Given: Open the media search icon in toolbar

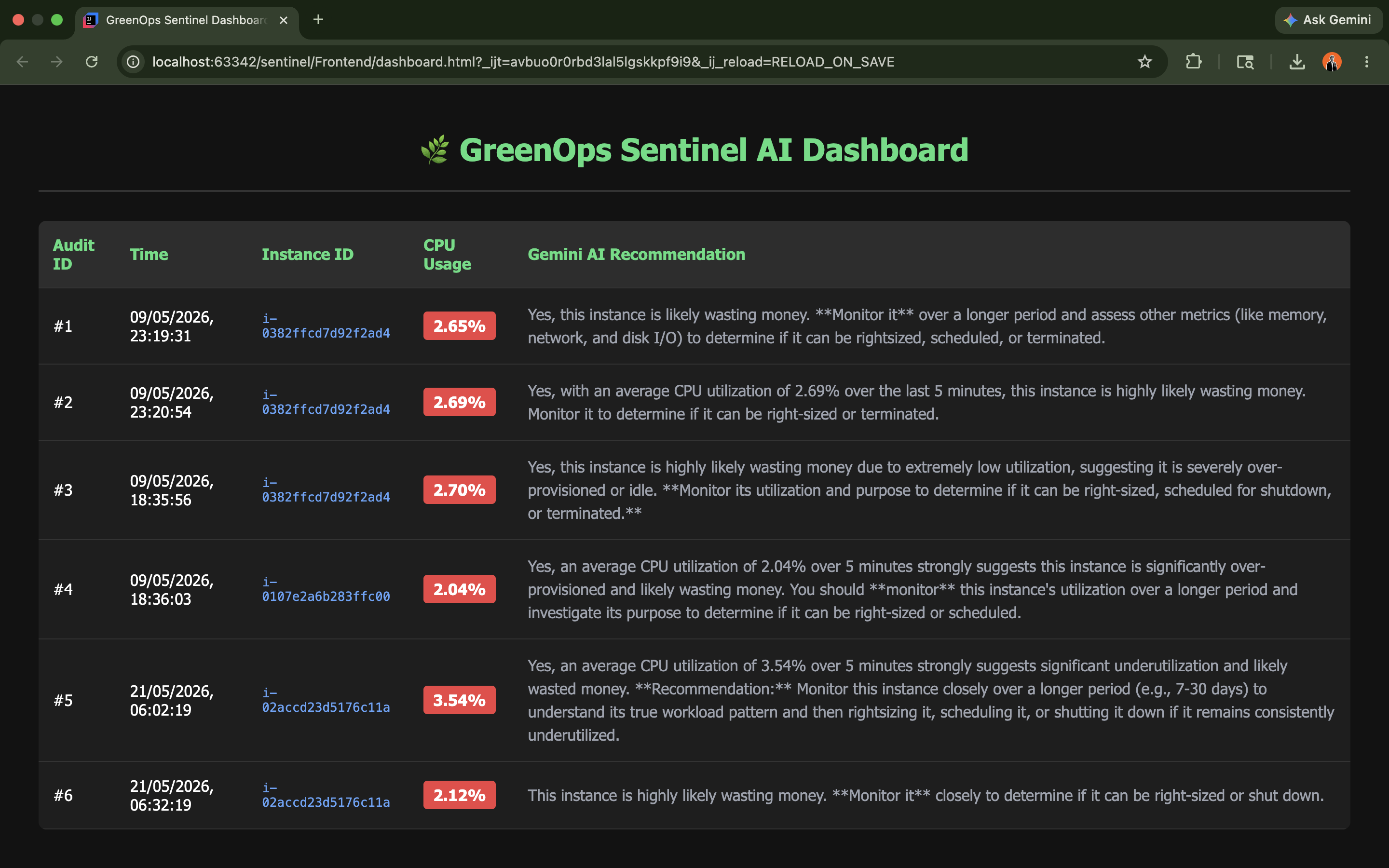Looking at the screenshot, I should tap(1245, 61).
